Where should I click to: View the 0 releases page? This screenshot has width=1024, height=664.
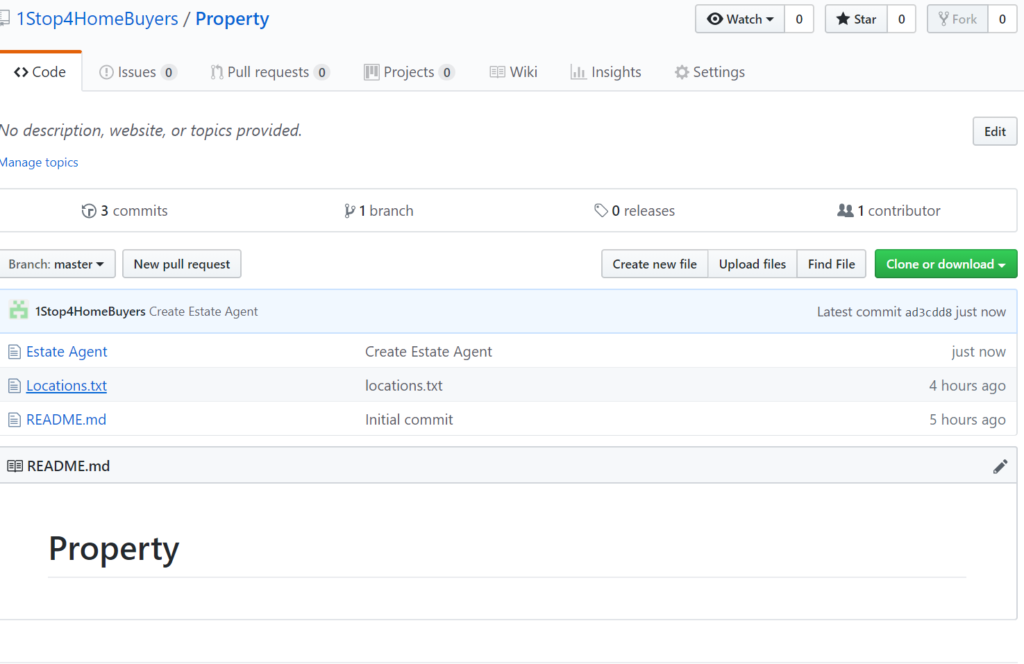point(634,211)
